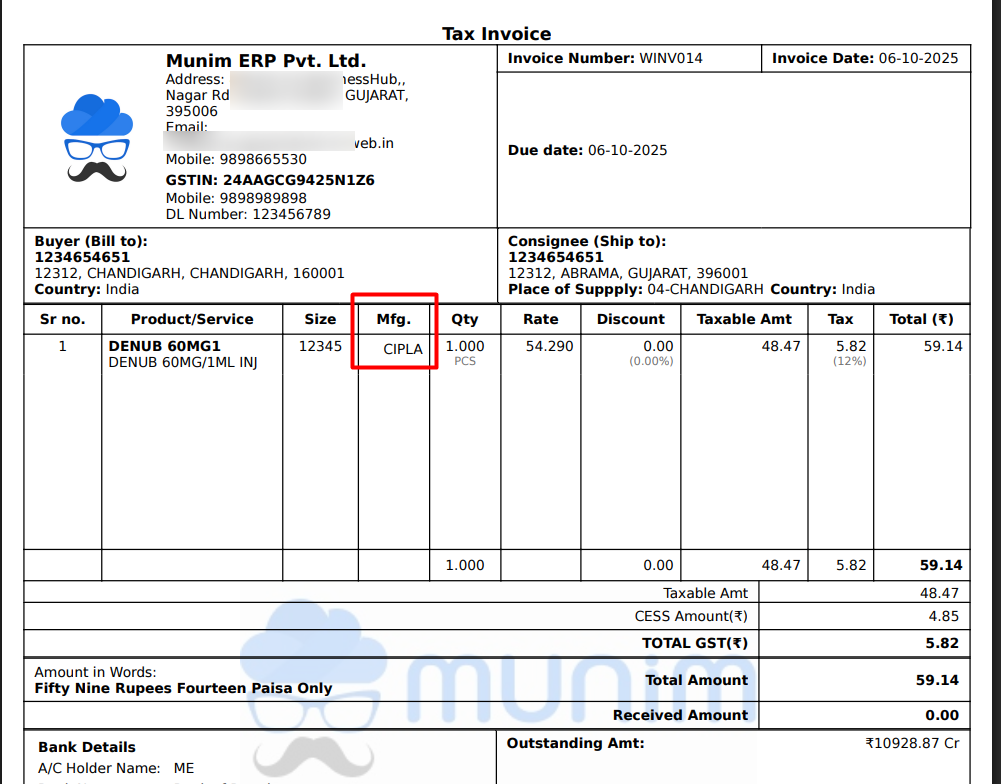
Task: Click the Invoice Date header field
Action: click(x=865, y=58)
